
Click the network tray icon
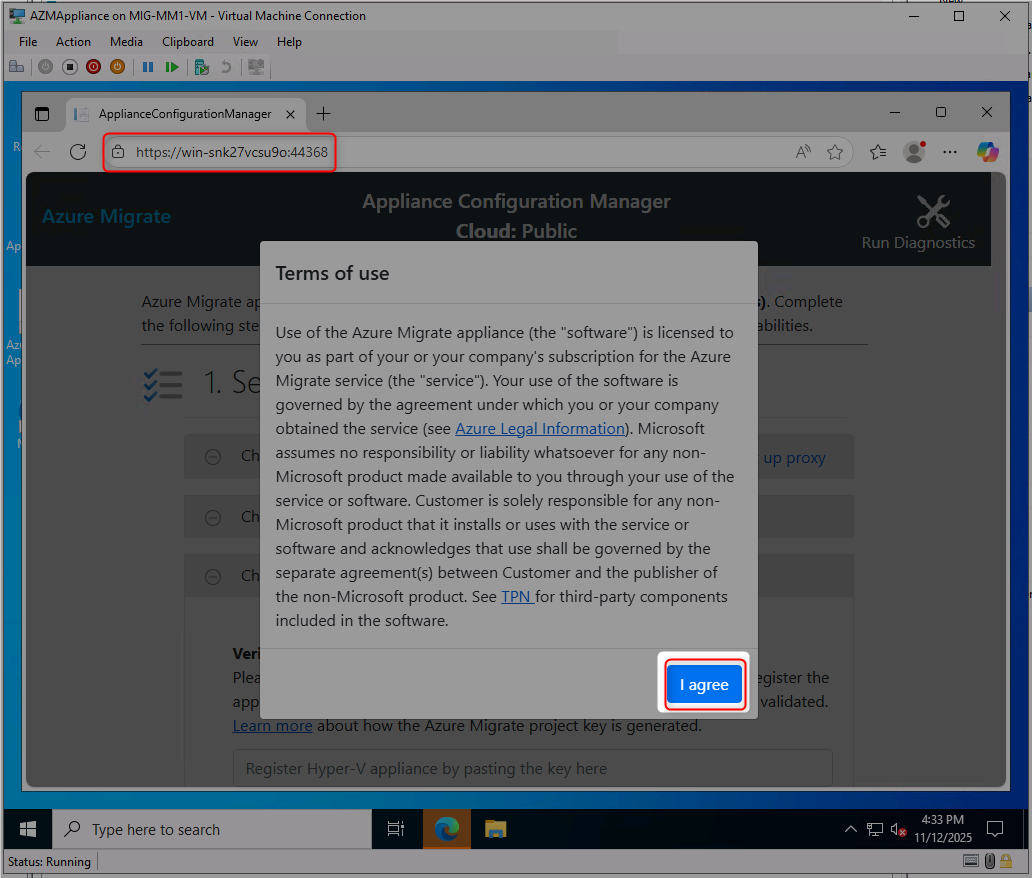875,829
